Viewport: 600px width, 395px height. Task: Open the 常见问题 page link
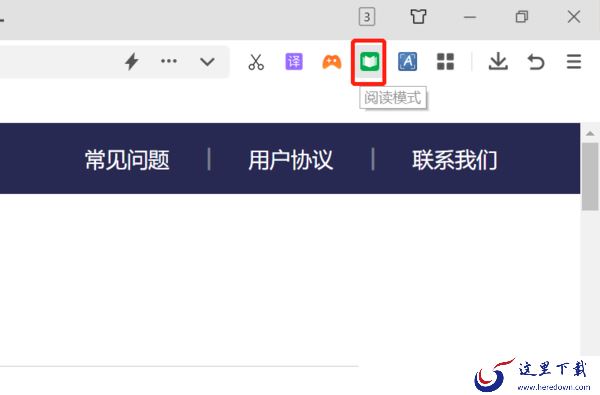(127, 160)
